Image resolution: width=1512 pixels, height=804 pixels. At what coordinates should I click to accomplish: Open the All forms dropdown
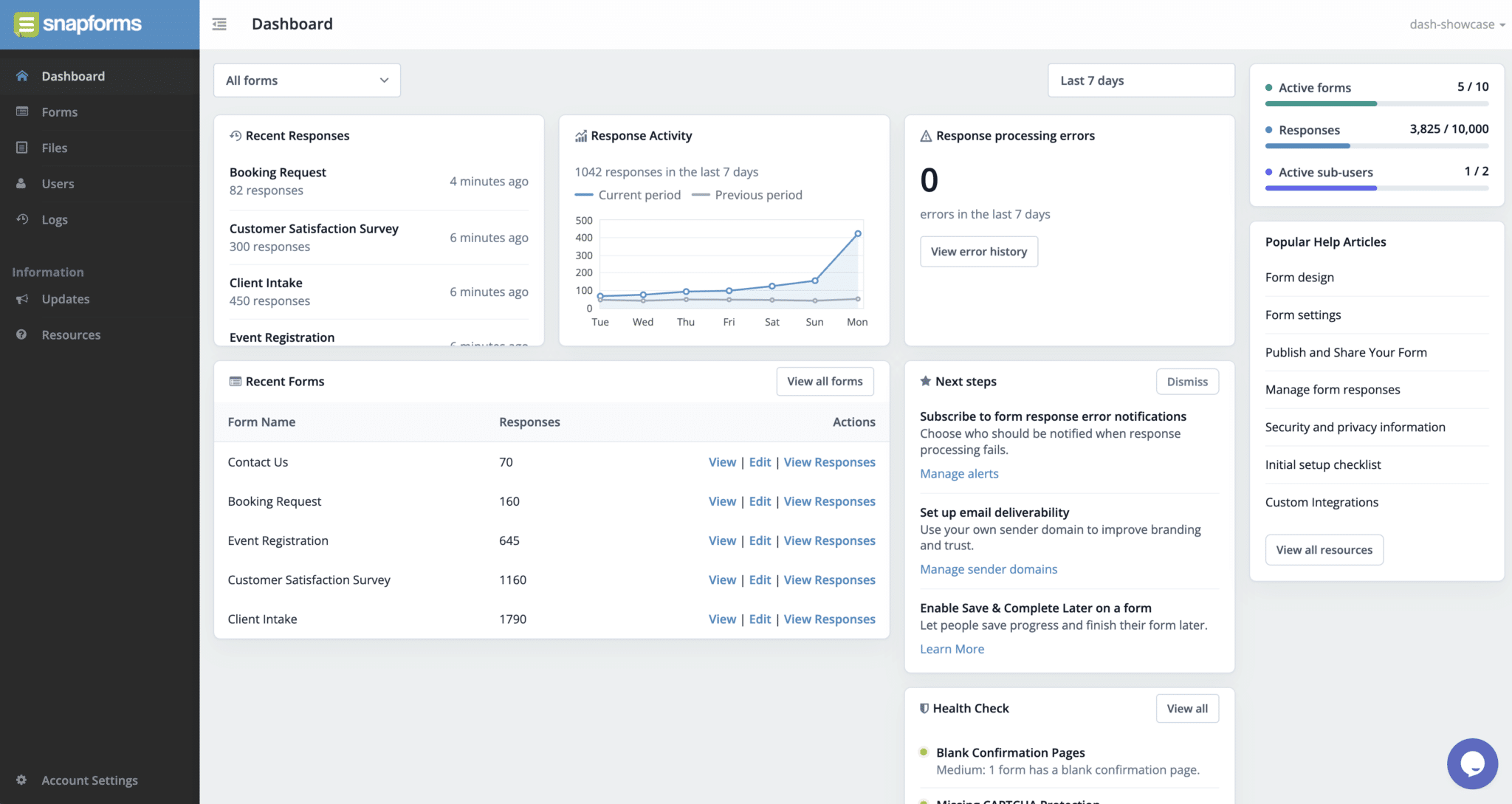coord(307,80)
